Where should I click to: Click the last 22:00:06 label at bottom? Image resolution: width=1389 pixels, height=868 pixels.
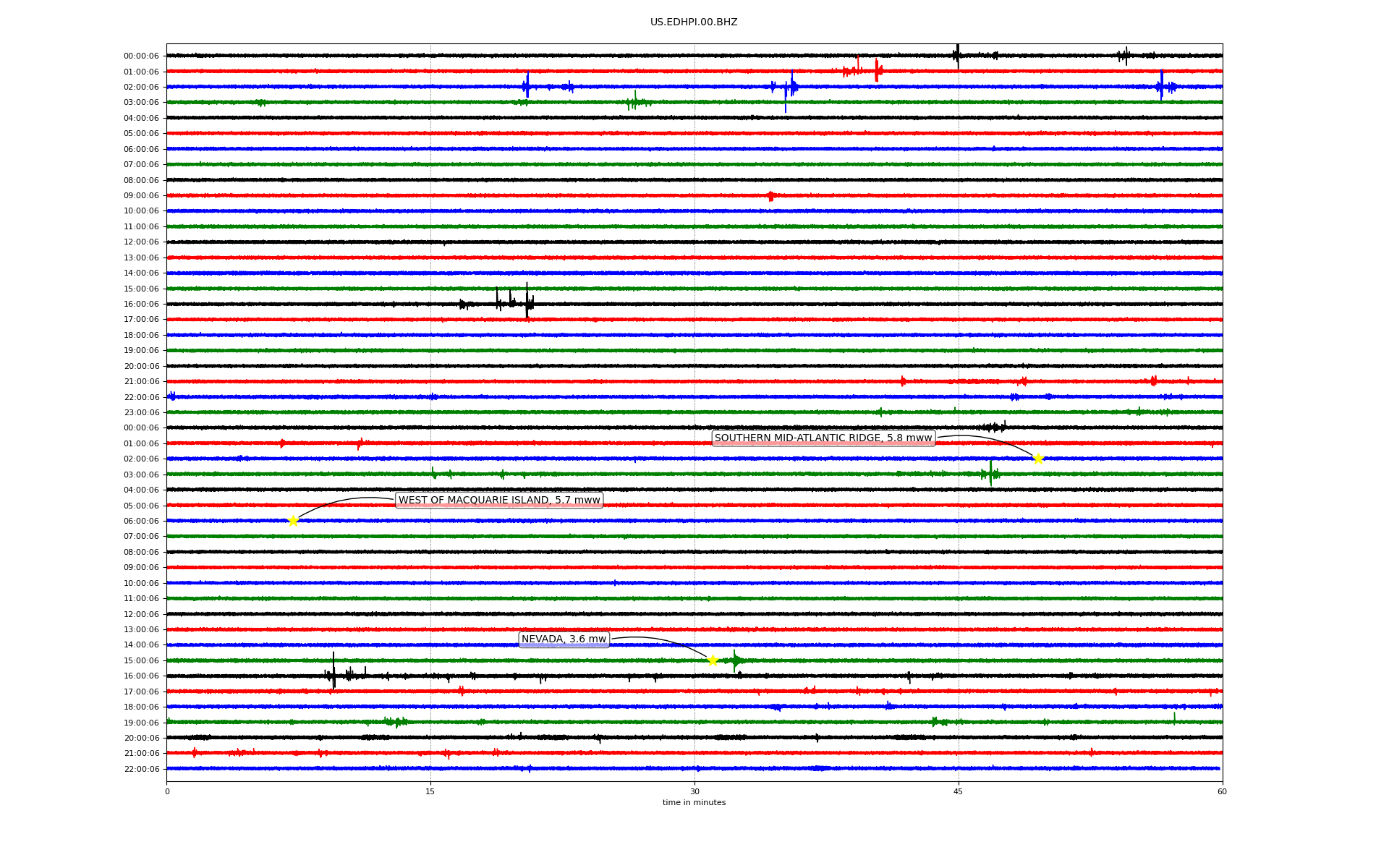[x=141, y=770]
